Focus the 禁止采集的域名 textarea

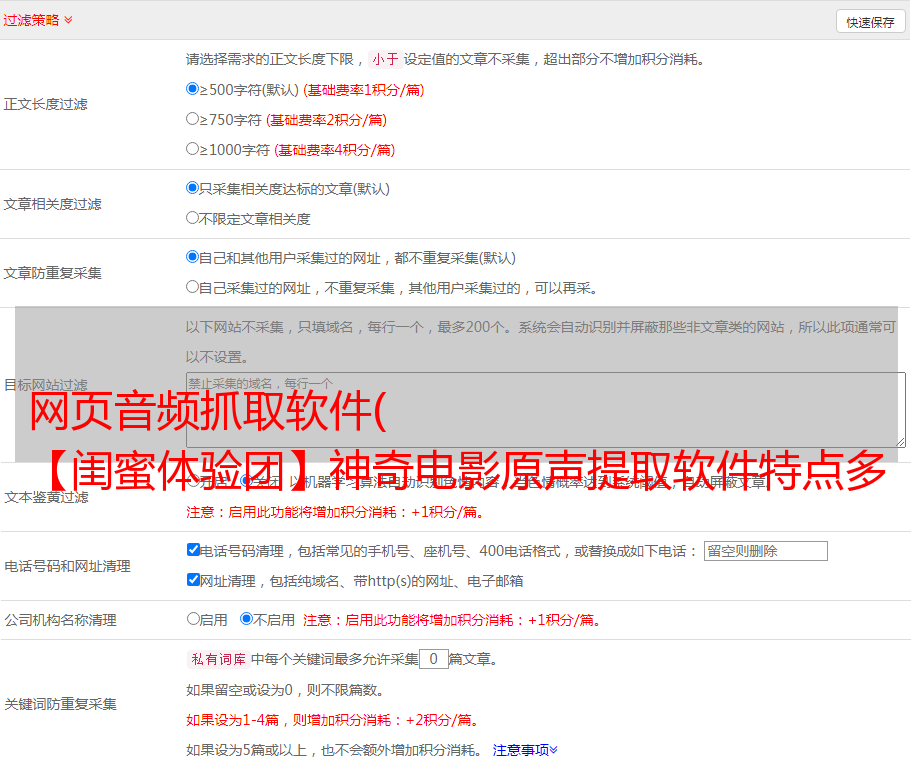546,410
